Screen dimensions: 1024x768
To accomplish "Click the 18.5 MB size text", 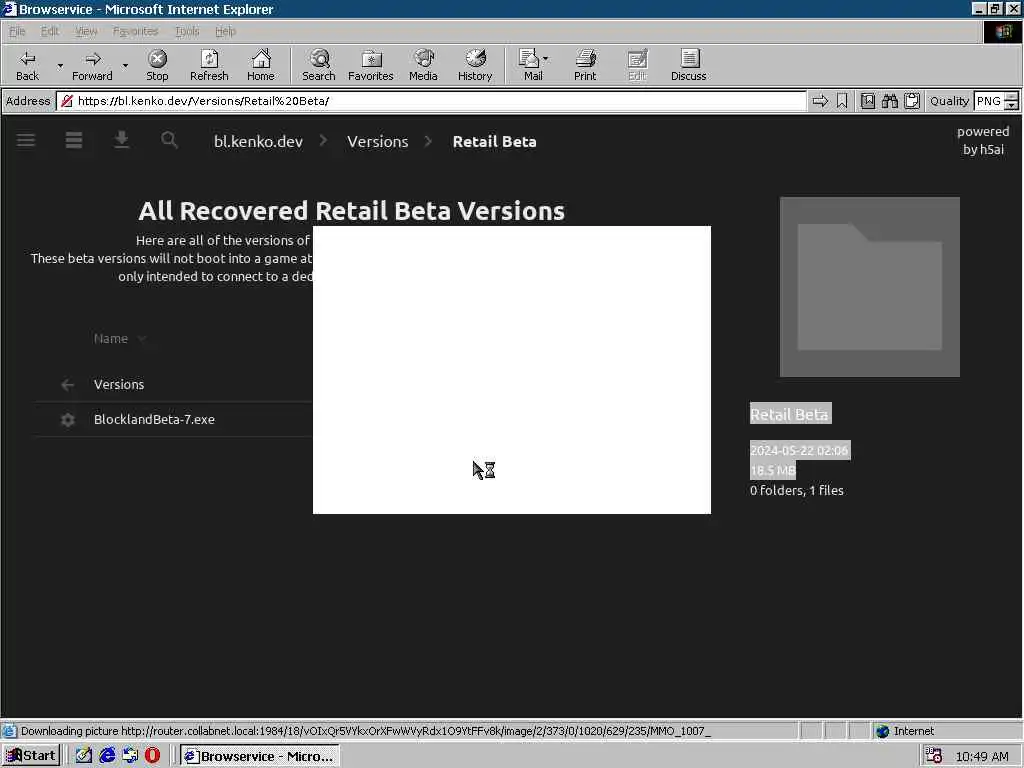I will click(773, 470).
